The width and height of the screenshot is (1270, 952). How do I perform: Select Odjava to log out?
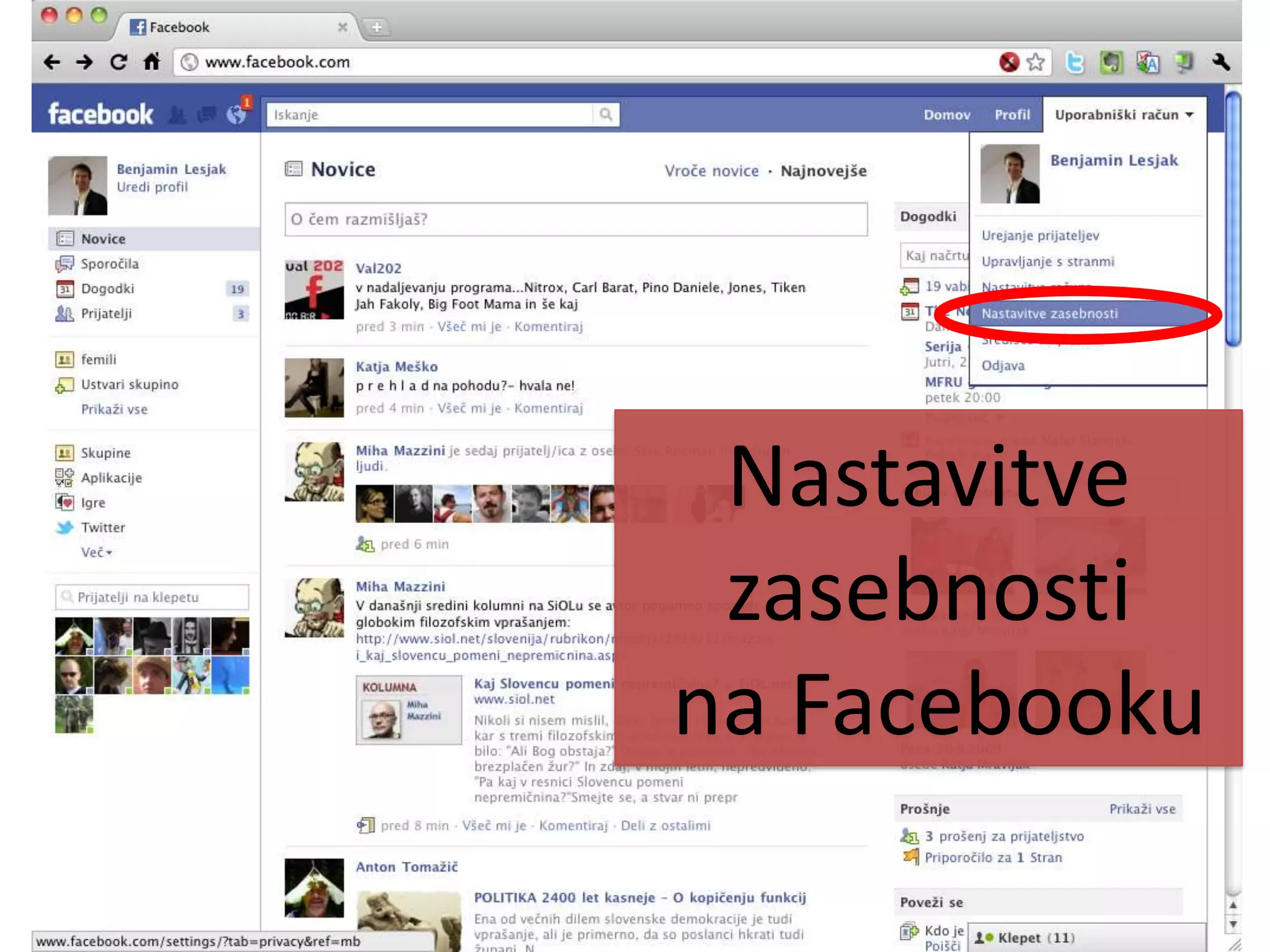click(x=1003, y=366)
